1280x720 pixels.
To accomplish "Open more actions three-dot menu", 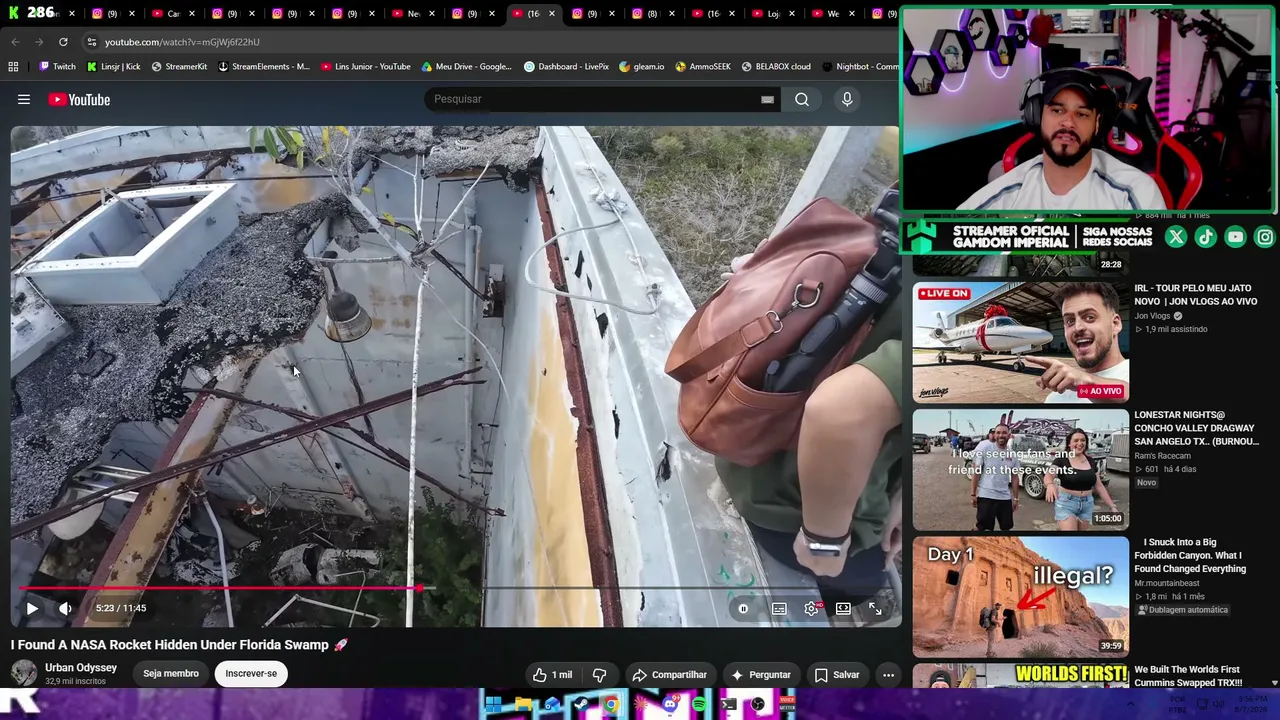I will pos(888,675).
